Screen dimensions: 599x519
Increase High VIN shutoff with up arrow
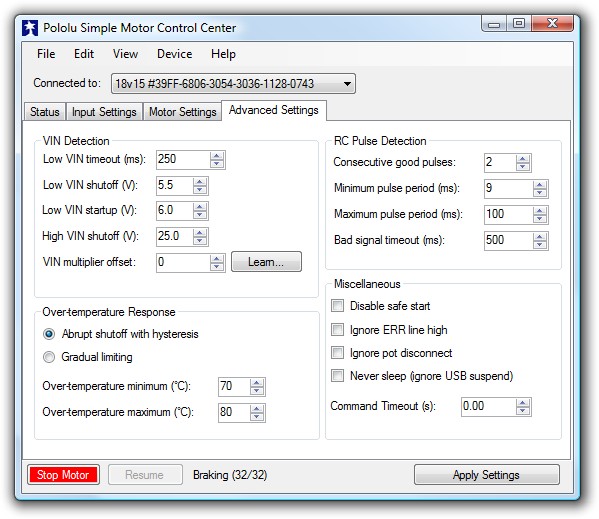pyautogui.click(x=200, y=232)
